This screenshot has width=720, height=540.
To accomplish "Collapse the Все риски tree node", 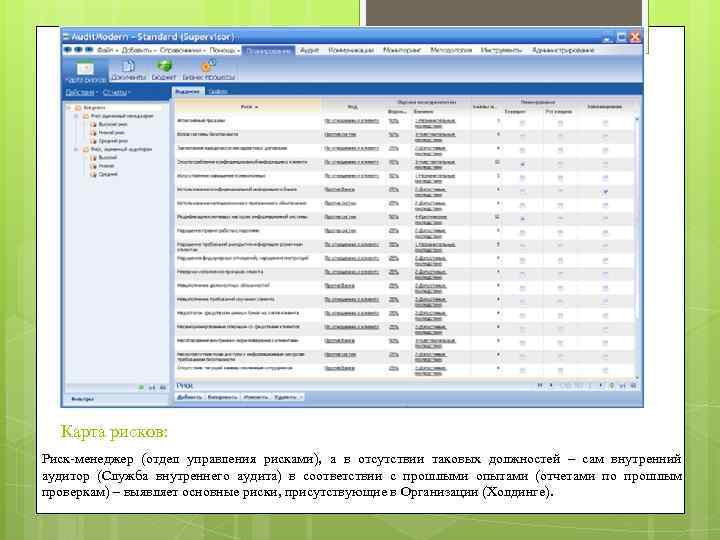I will click(x=69, y=108).
